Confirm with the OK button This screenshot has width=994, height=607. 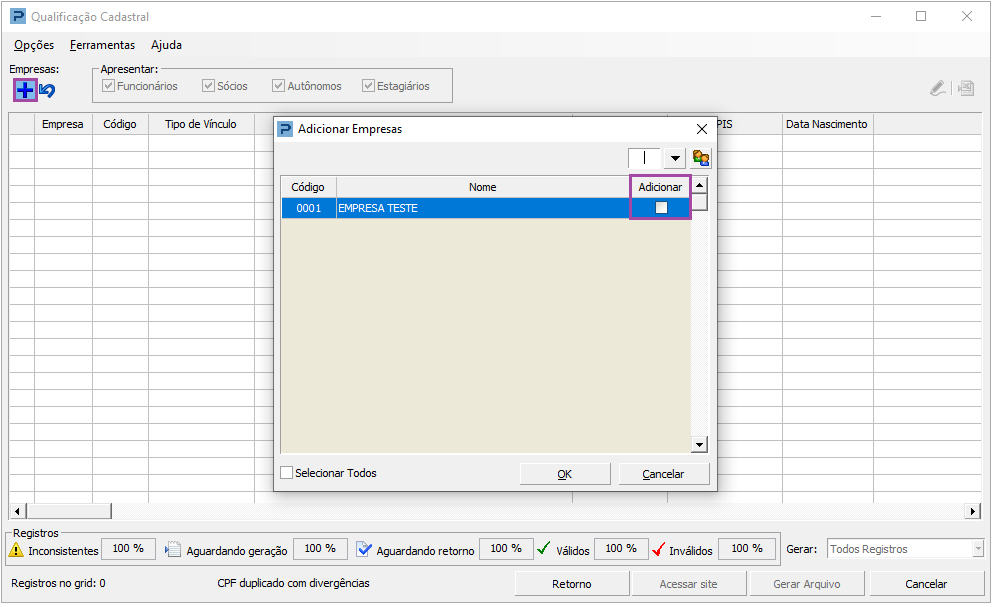click(565, 474)
